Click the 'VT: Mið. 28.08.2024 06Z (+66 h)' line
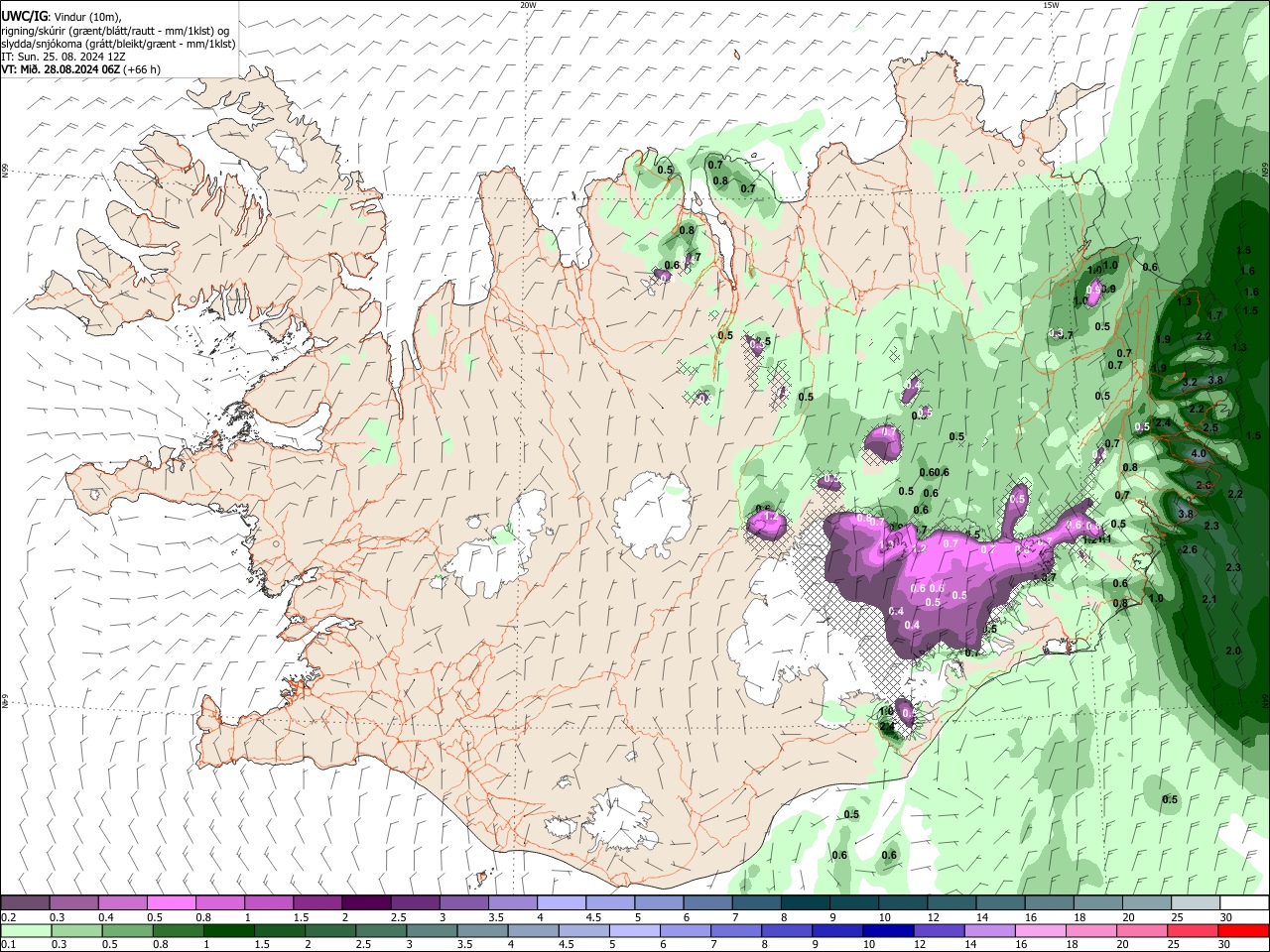 coord(80,69)
